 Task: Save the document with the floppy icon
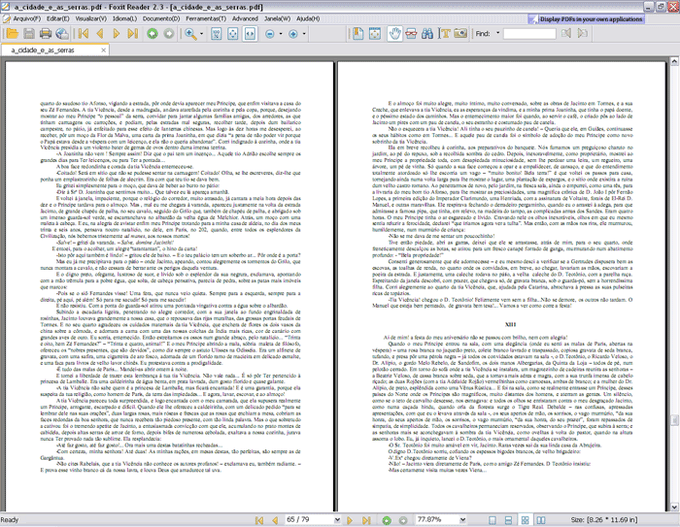pyautogui.click(x=29, y=34)
